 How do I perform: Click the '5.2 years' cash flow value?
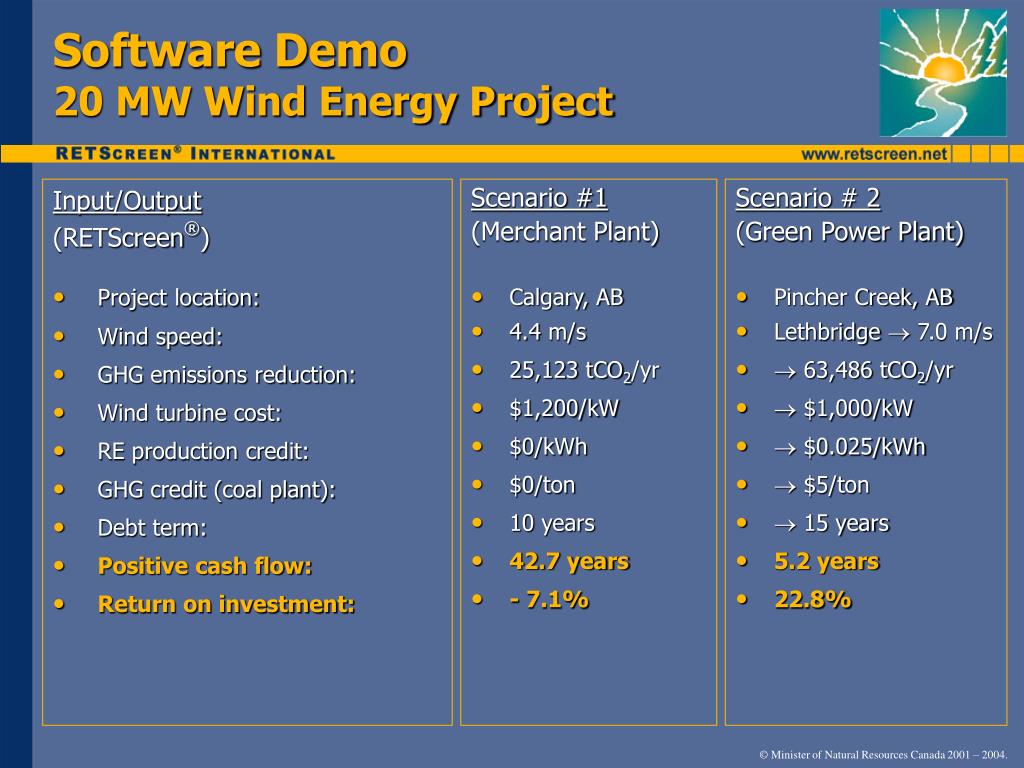point(827,562)
